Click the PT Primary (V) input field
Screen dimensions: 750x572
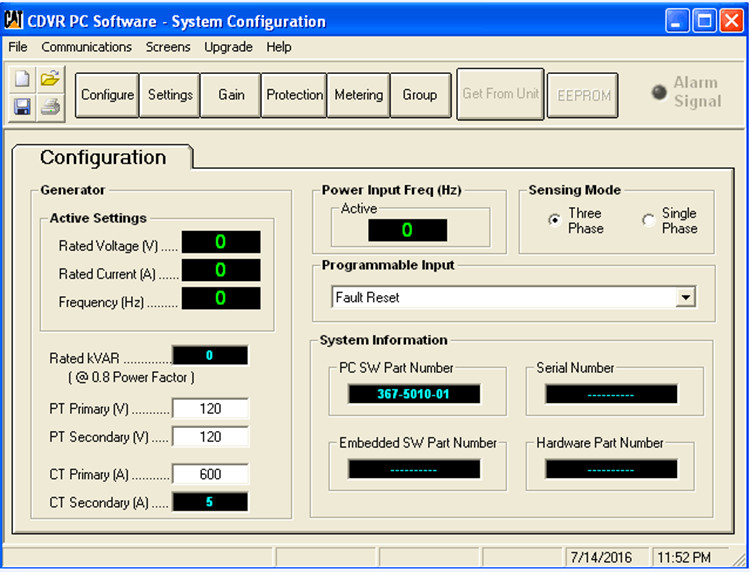click(x=210, y=408)
